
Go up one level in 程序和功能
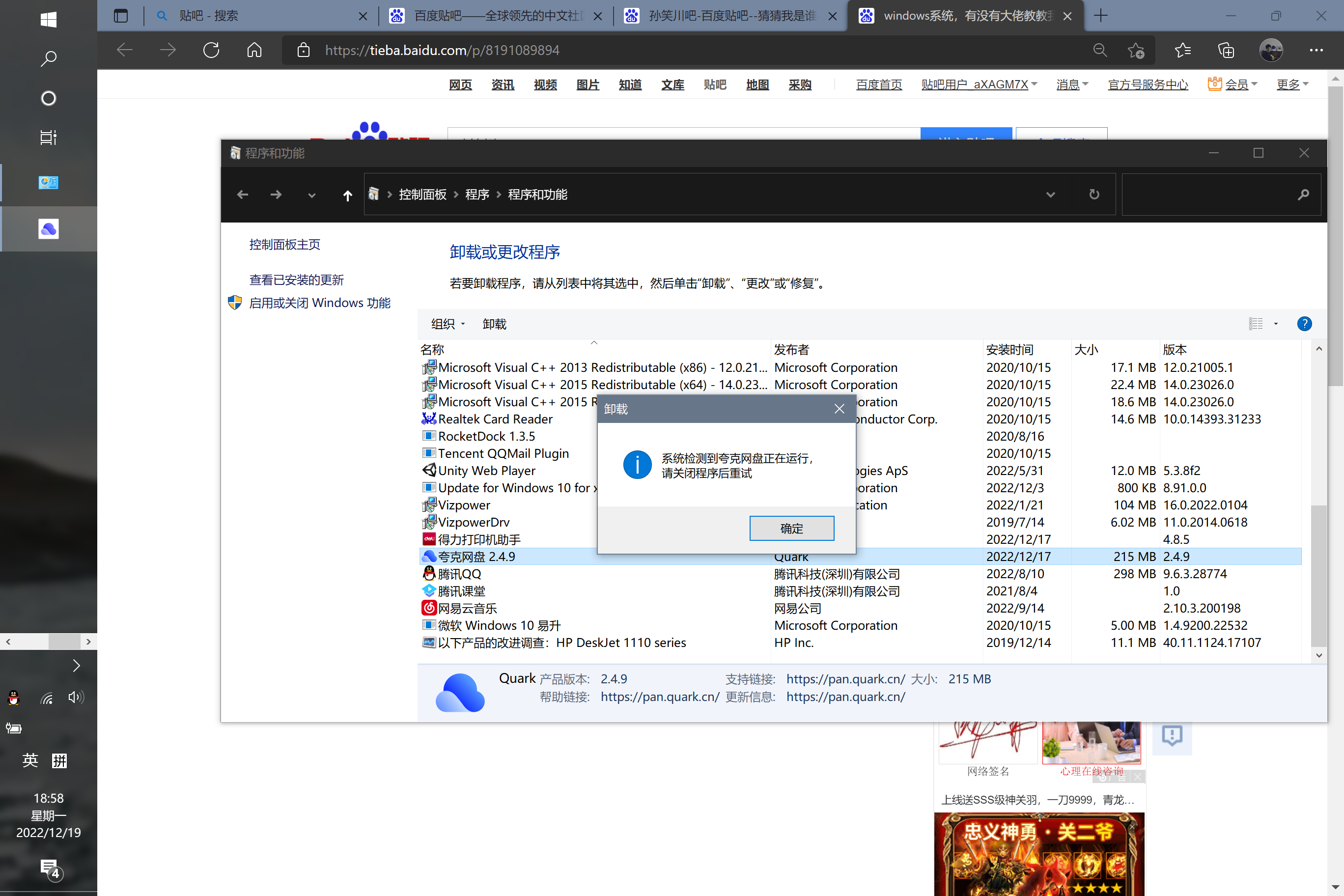[x=347, y=196]
